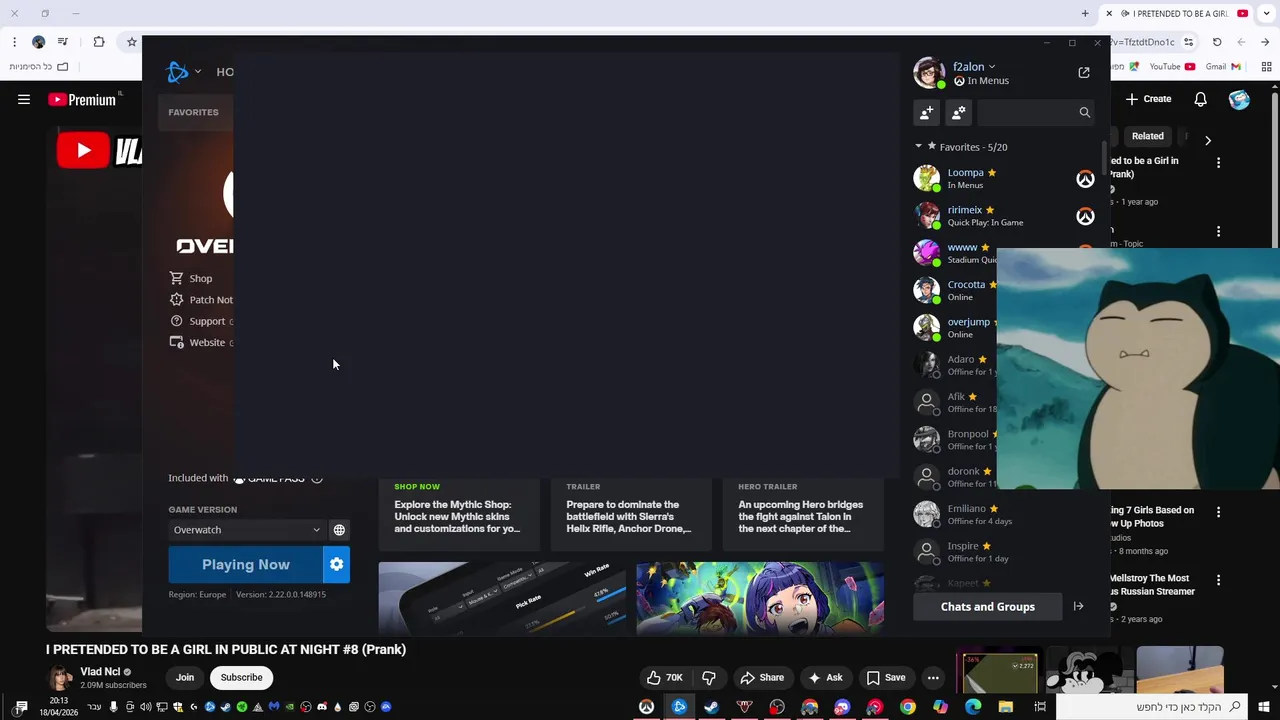The height and width of the screenshot is (720, 1280).
Task: Open the Overwatch game version dropdown
Action: 246,530
